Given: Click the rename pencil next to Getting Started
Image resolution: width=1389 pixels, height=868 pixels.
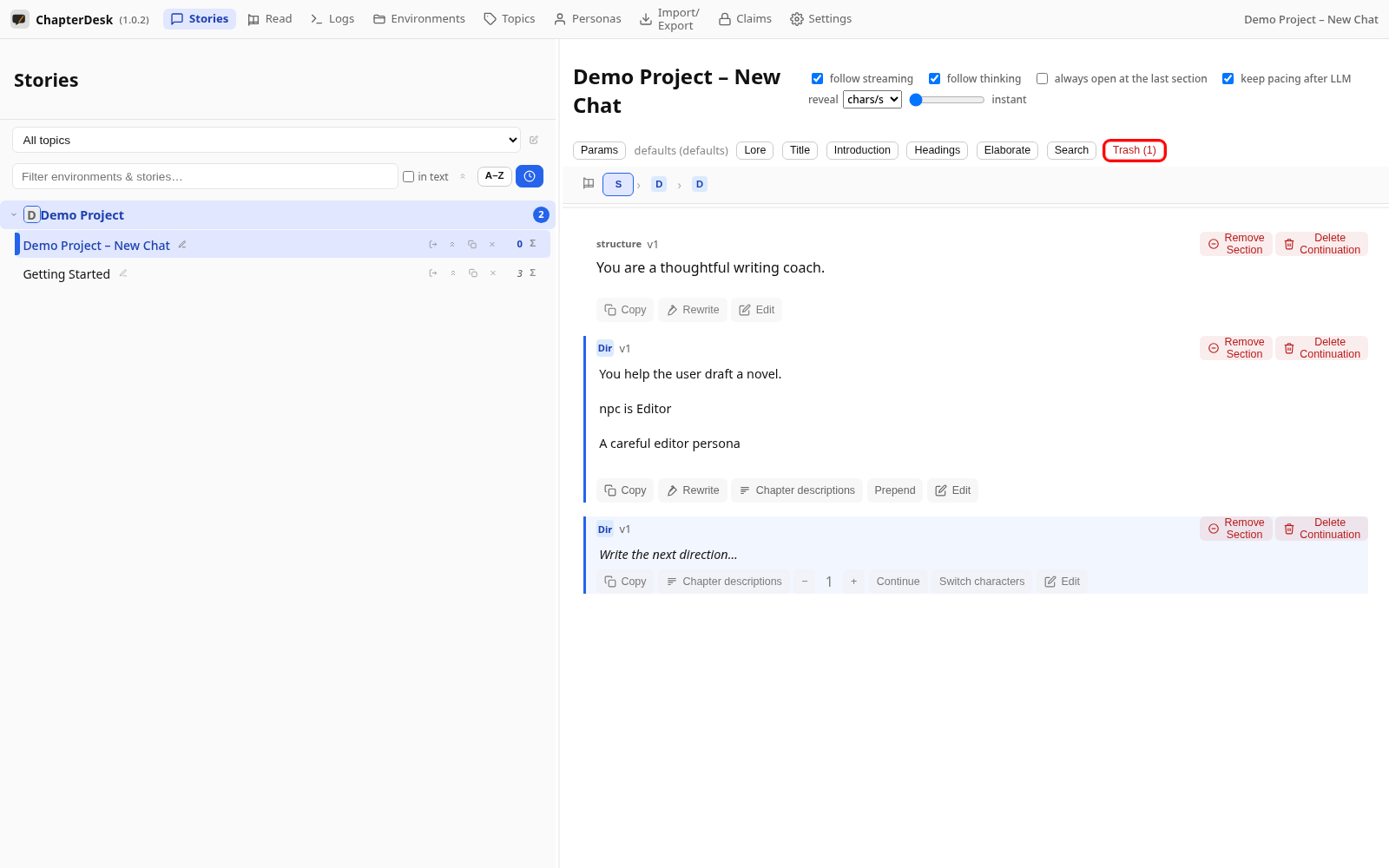Looking at the screenshot, I should coord(123,273).
